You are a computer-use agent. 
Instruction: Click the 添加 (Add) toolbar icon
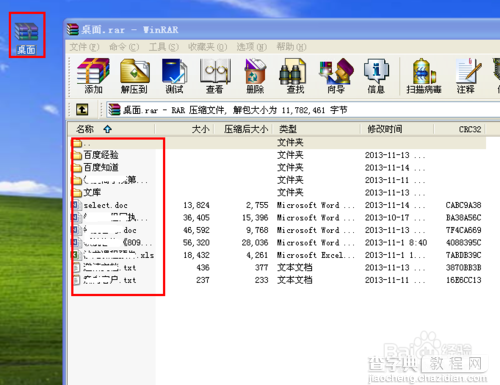[x=93, y=76]
